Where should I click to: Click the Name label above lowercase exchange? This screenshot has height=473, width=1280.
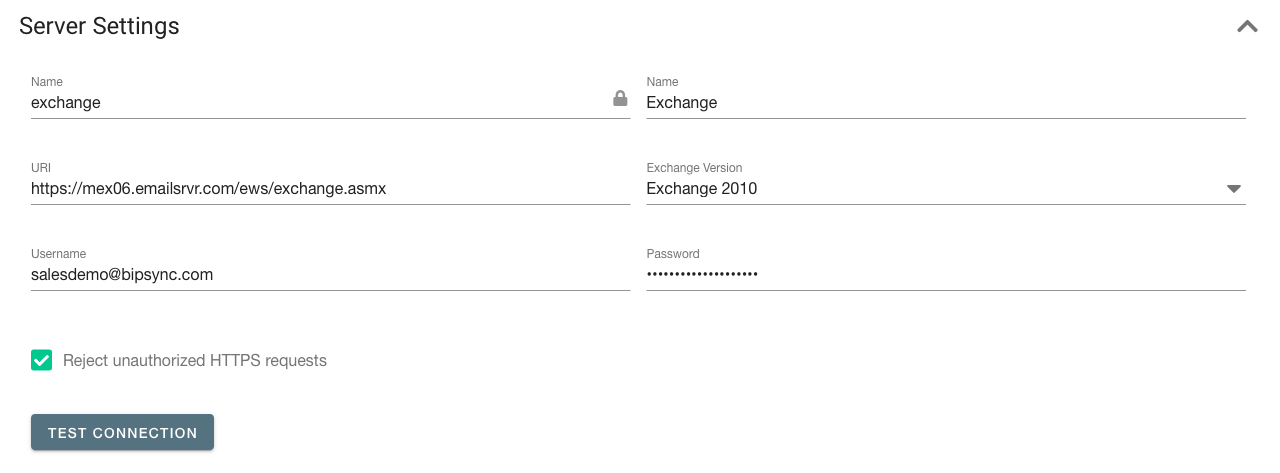pos(47,82)
